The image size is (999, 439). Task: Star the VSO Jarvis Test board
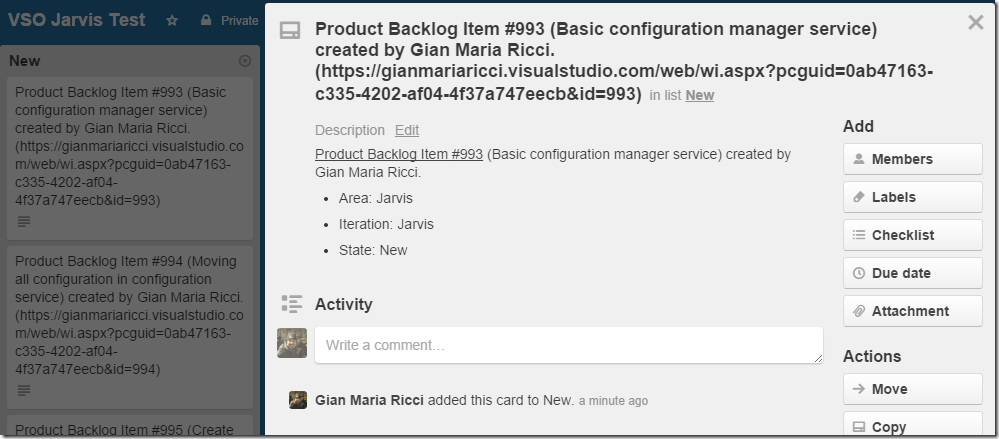coord(172,20)
